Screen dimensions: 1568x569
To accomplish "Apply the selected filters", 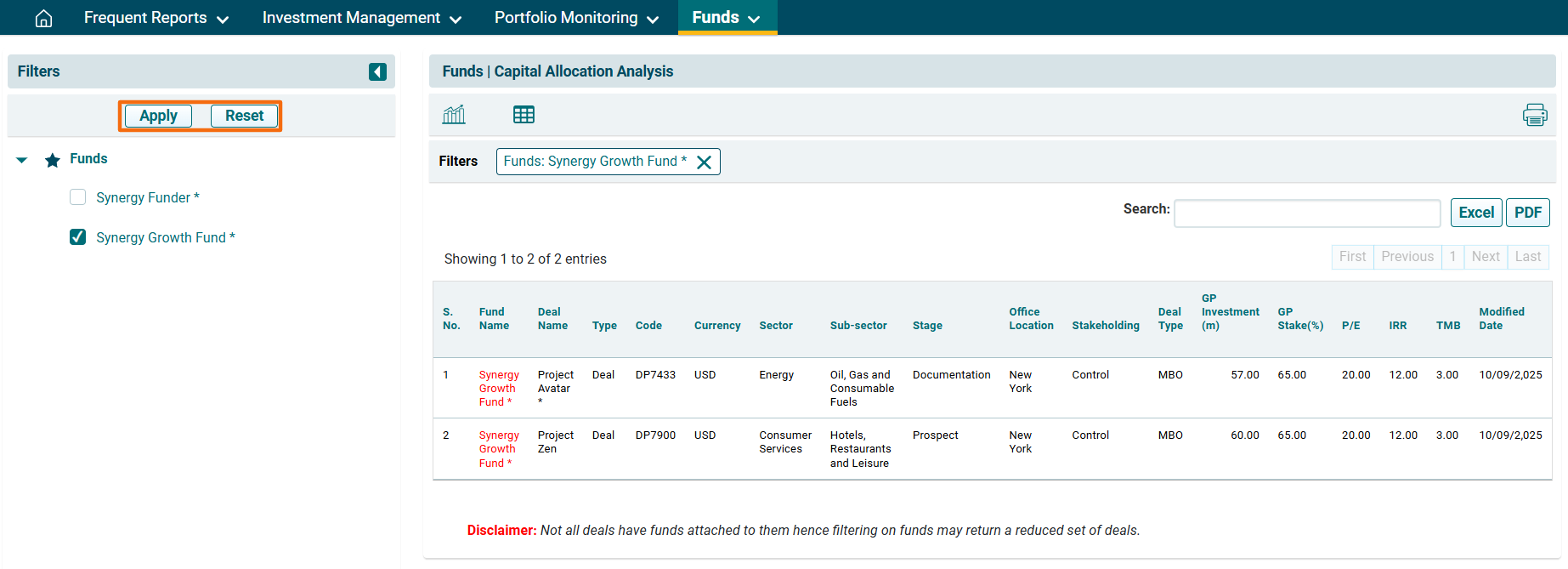I will tap(158, 116).
